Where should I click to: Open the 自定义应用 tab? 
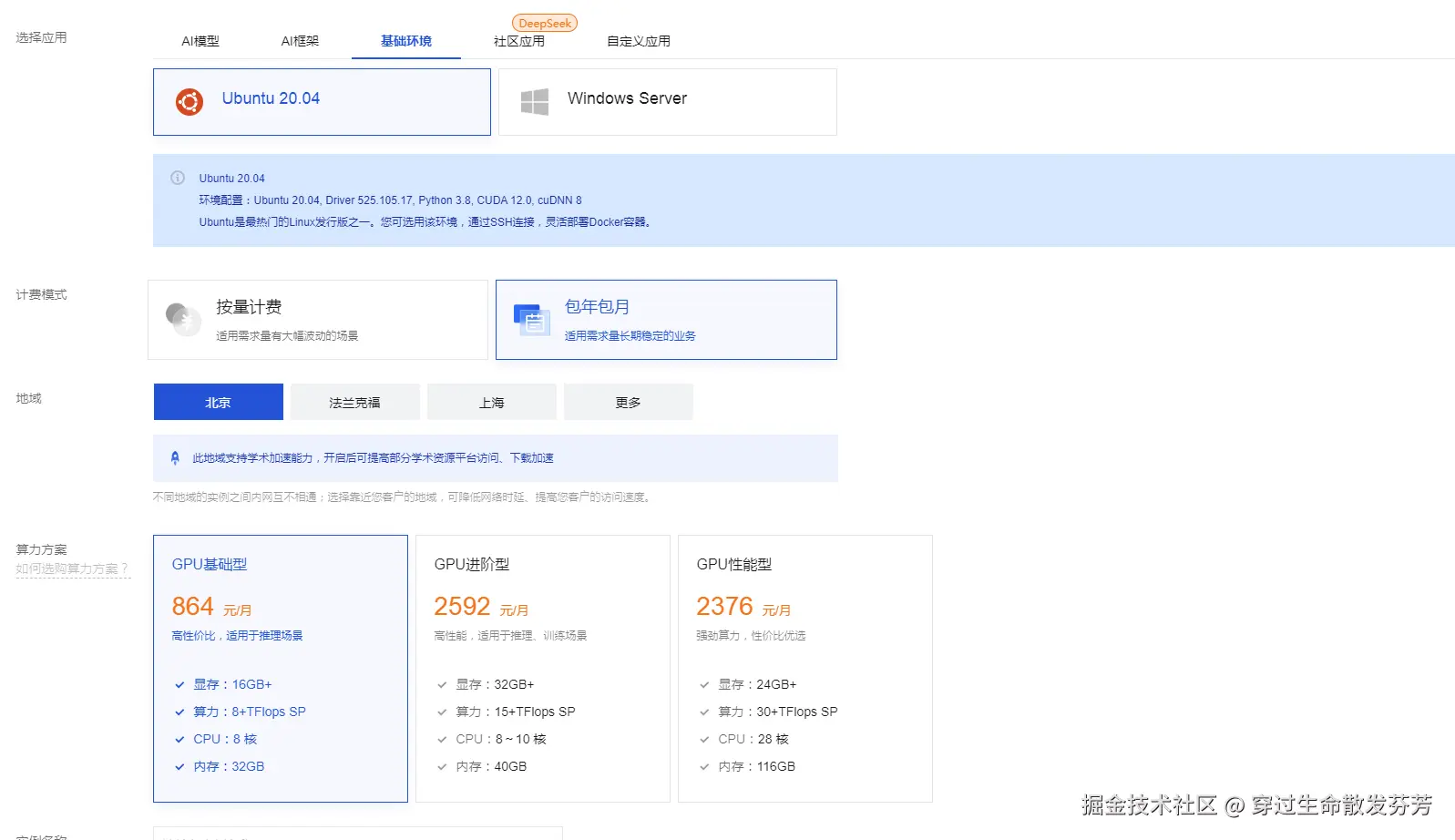[x=639, y=41]
